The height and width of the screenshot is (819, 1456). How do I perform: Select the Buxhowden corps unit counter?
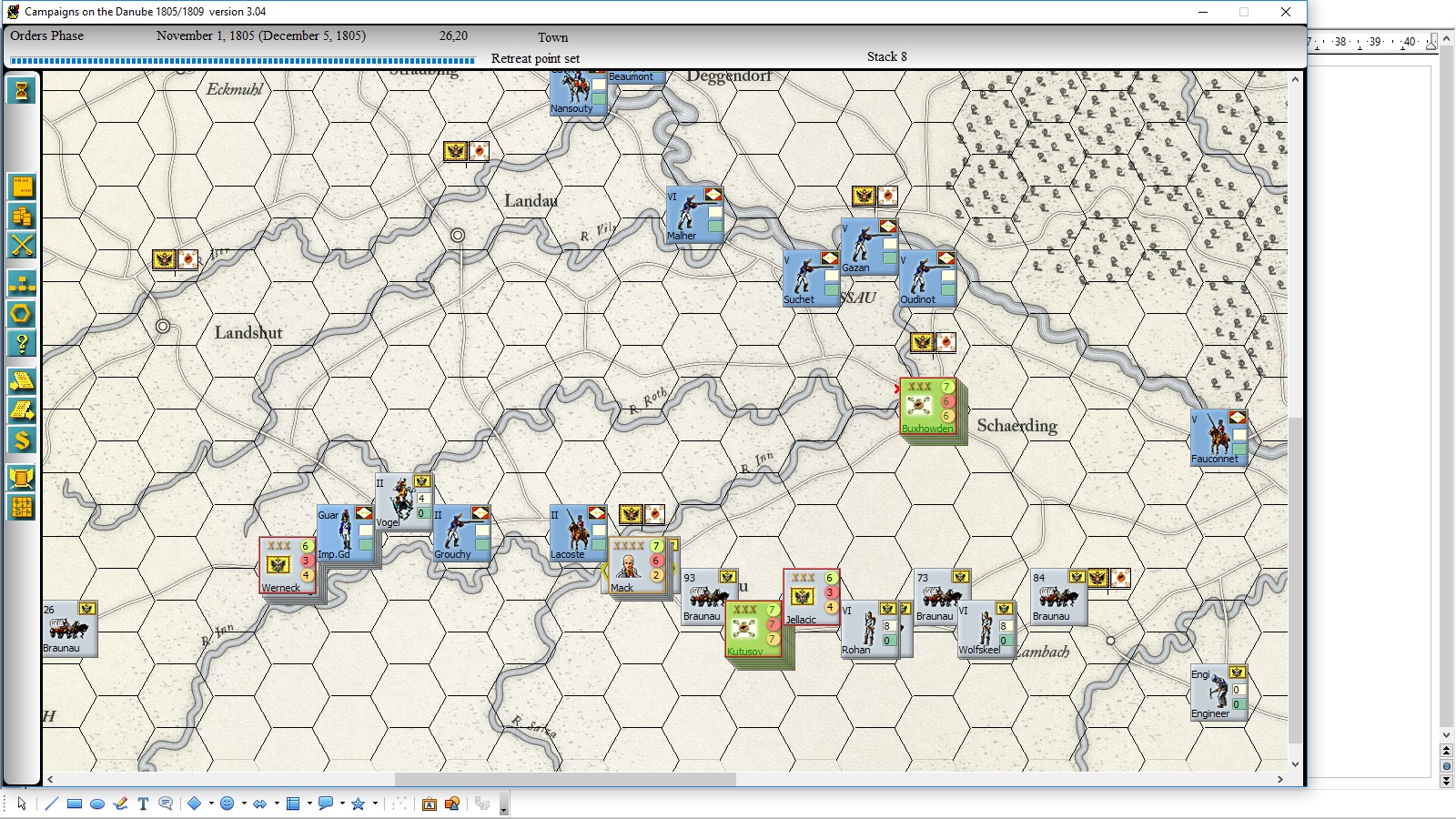pyautogui.click(x=929, y=406)
